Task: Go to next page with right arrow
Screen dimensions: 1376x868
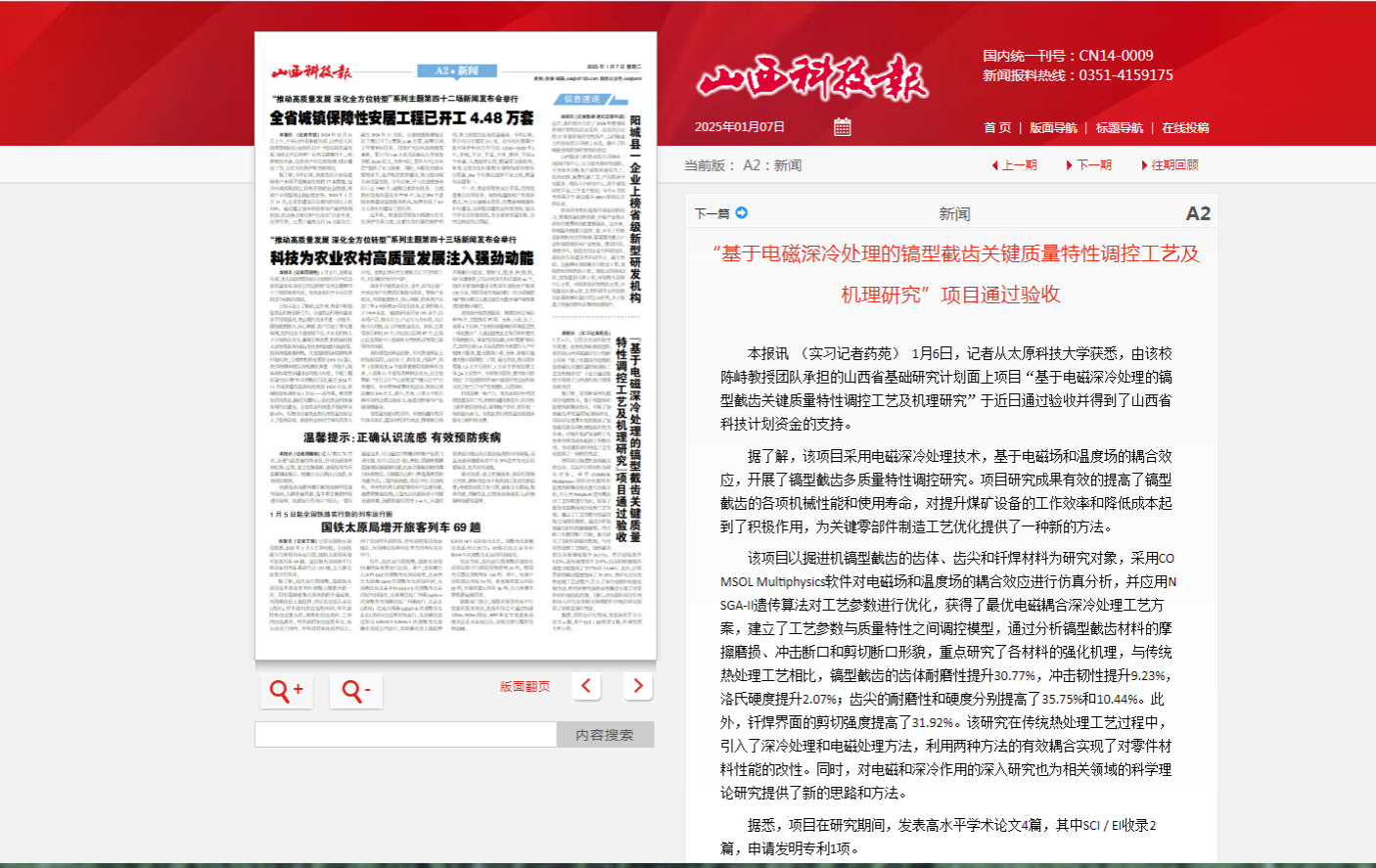Action: [x=638, y=686]
